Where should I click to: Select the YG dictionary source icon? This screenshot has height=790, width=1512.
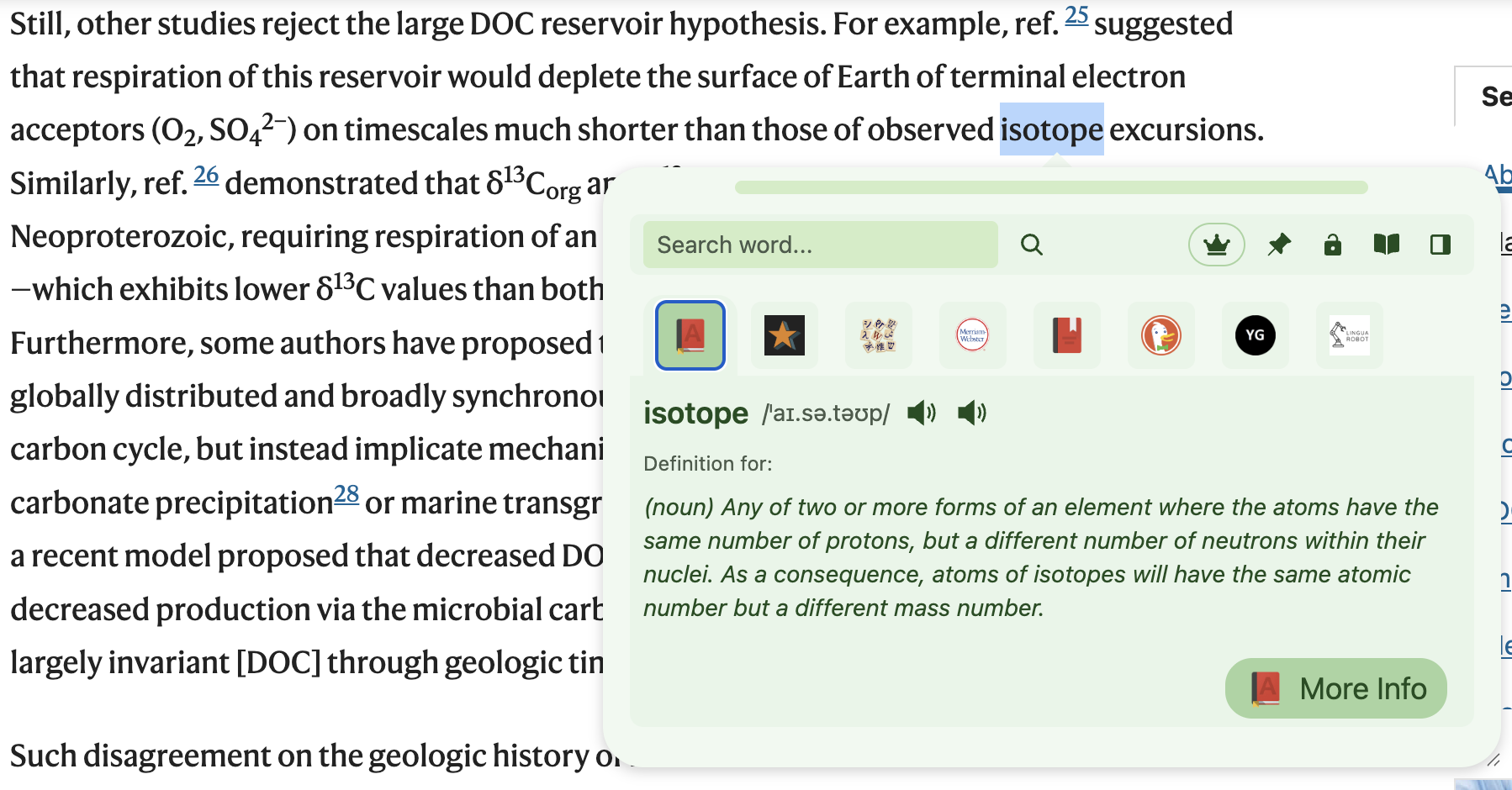click(x=1255, y=335)
